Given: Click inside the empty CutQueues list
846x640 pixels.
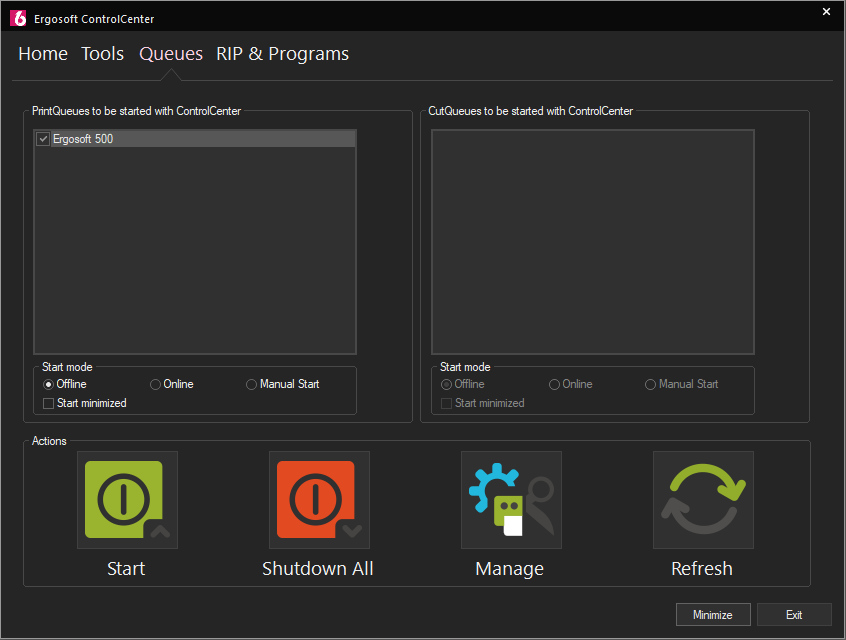Looking at the screenshot, I should (x=592, y=242).
